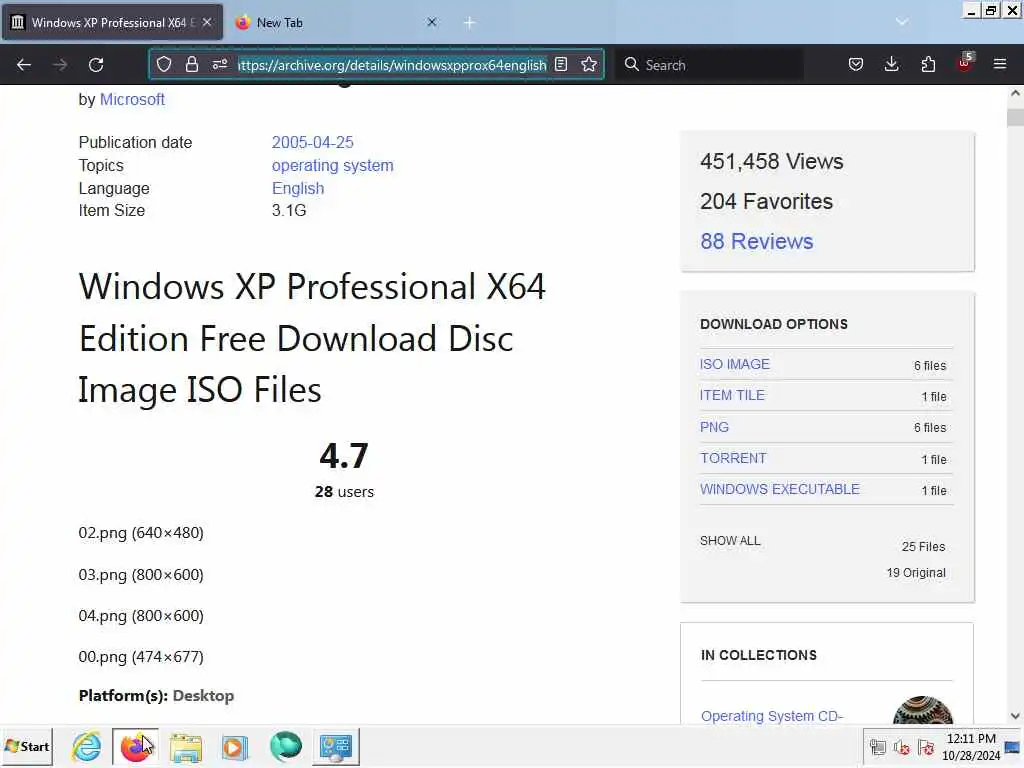Go back to the previous page

(24, 65)
